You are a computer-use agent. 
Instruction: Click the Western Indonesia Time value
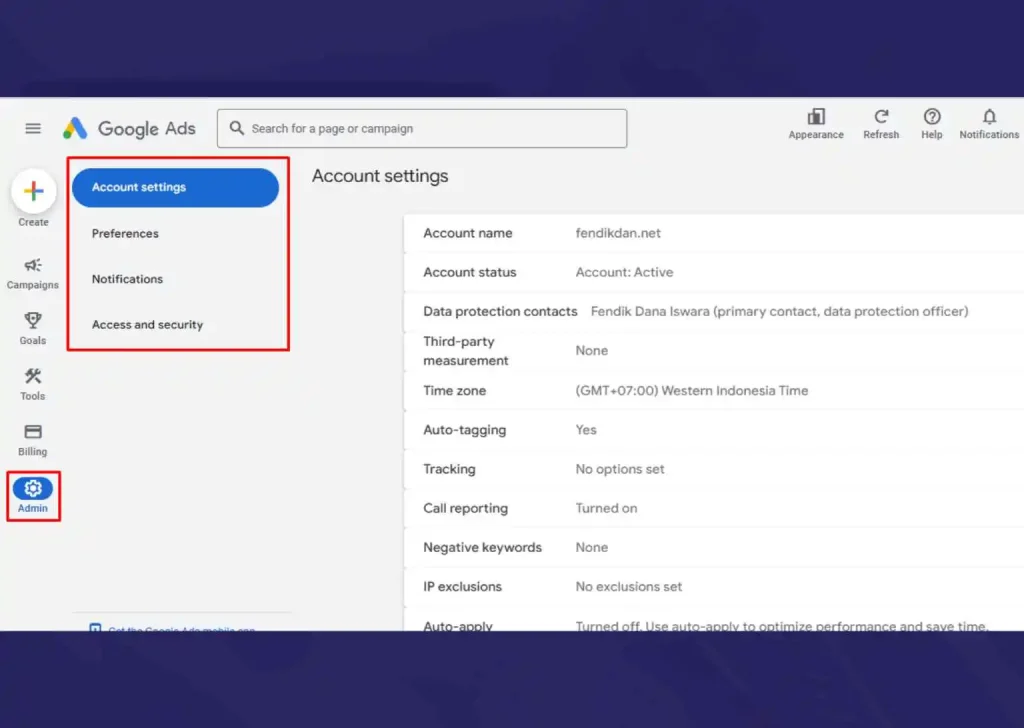[692, 390]
